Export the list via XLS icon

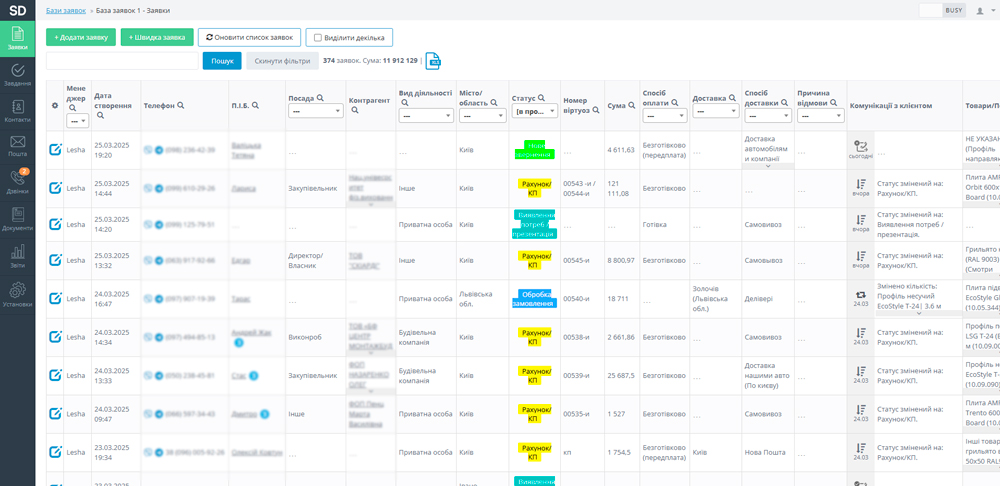(x=434, y=61)
